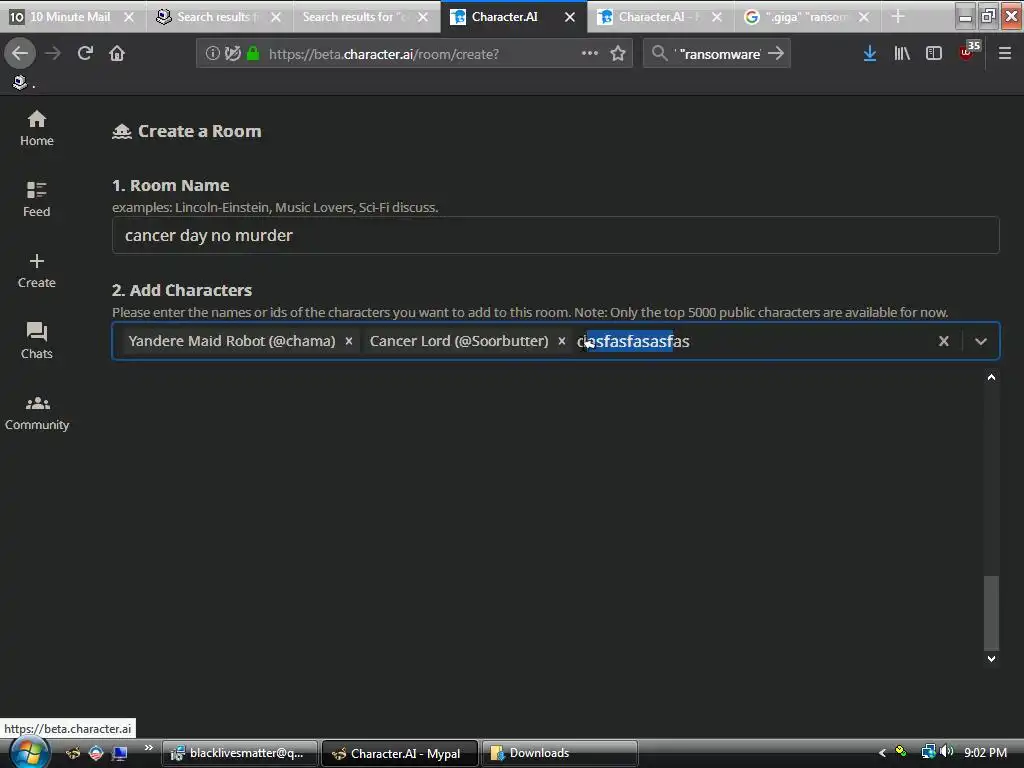Show hidden tray icons arrow

(x=882, y=753)
